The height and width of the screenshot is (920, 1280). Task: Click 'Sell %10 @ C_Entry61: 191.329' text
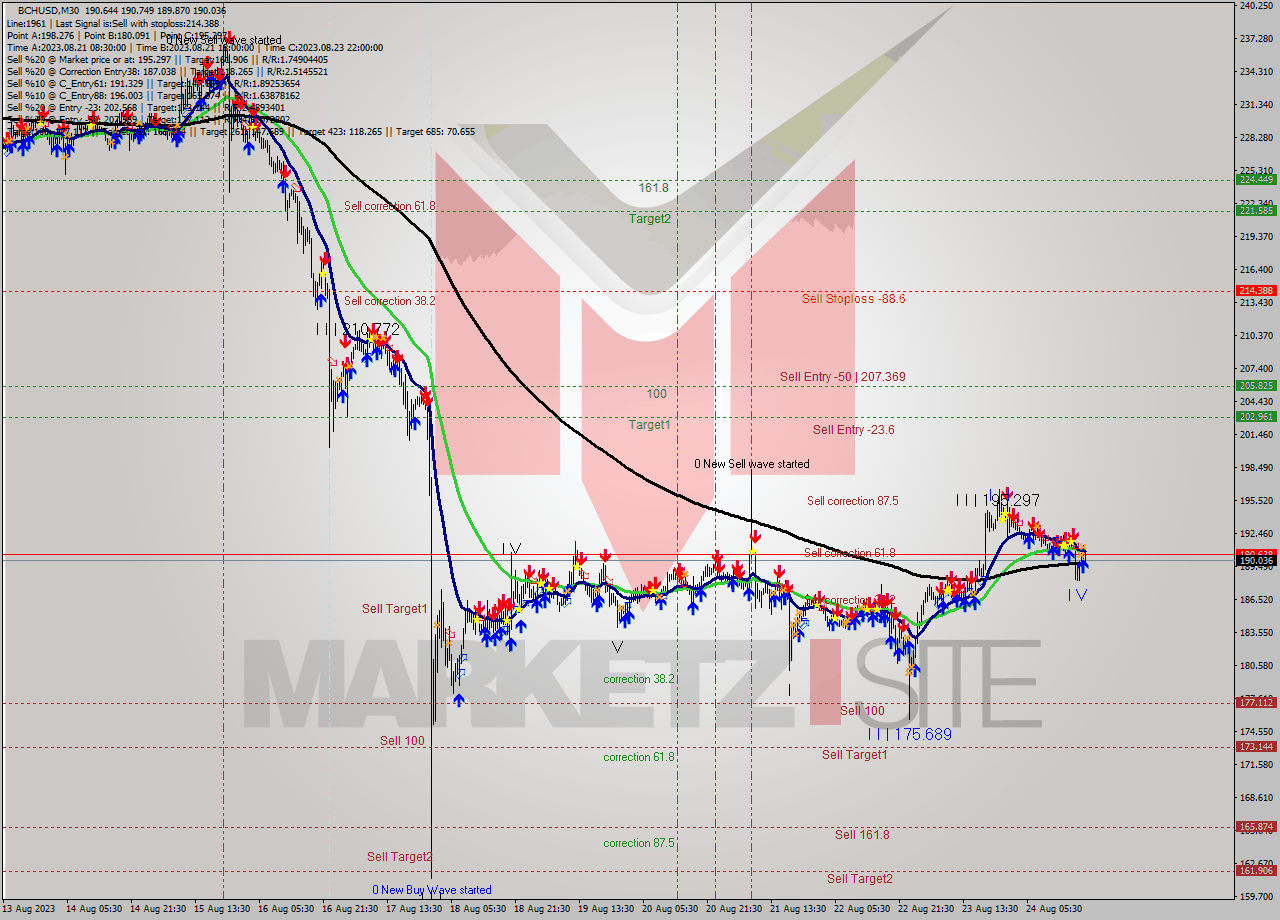(x=75, y=83)
